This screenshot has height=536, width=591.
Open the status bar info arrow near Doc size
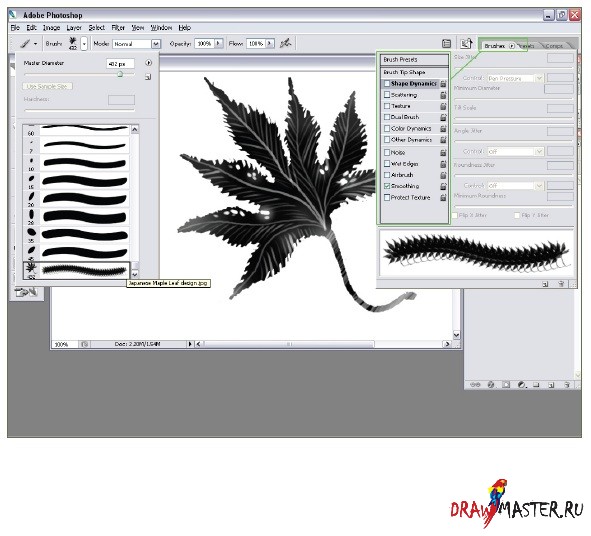point(190,344)
